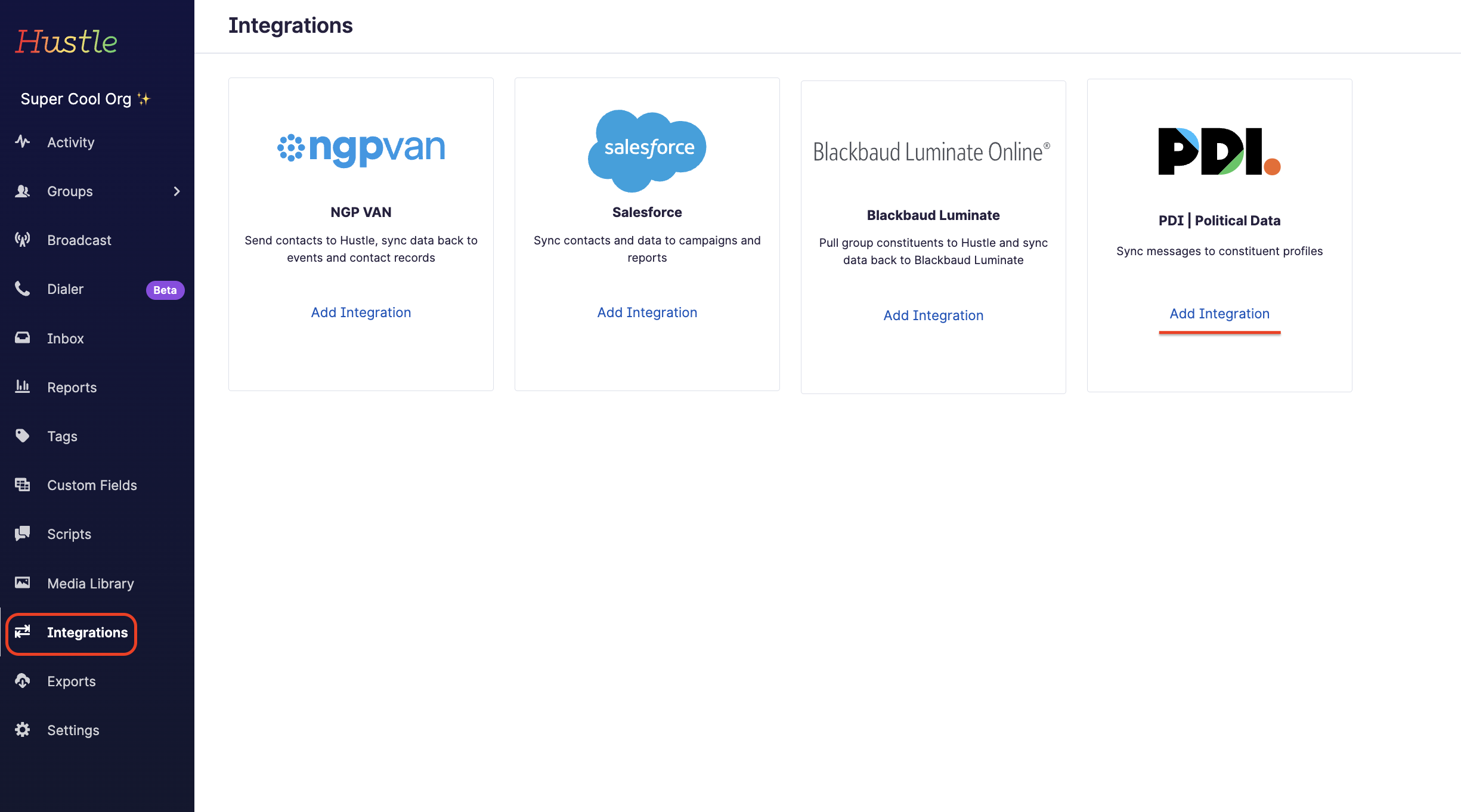
Task: Click the Dialer phone icon
Action: click(23, 289)
